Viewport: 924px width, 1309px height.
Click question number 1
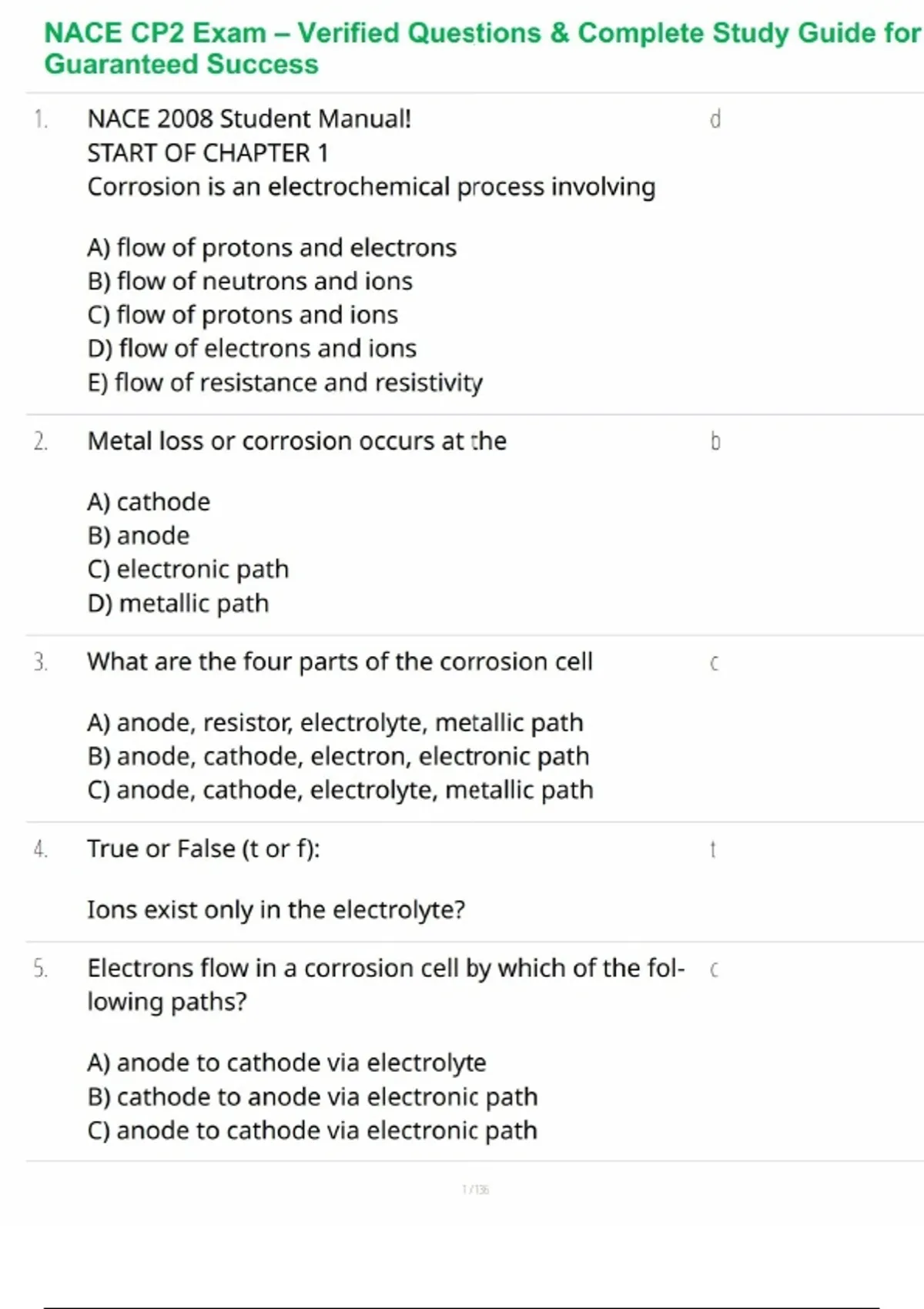tap(41, 119)
